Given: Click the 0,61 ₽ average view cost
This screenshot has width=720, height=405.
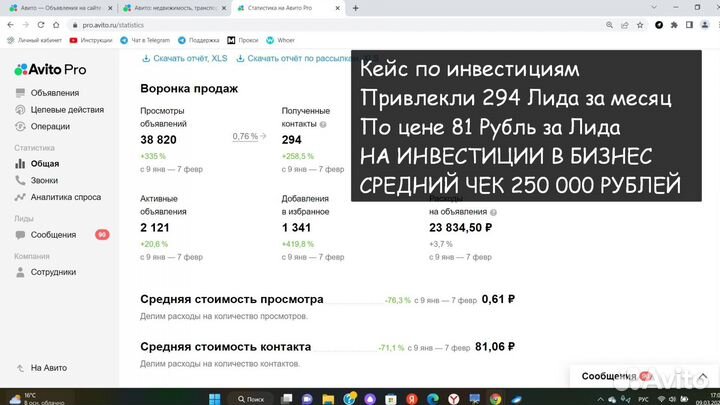Looking at the screenshot, I should pyautogui.click(x=498, y=299).
